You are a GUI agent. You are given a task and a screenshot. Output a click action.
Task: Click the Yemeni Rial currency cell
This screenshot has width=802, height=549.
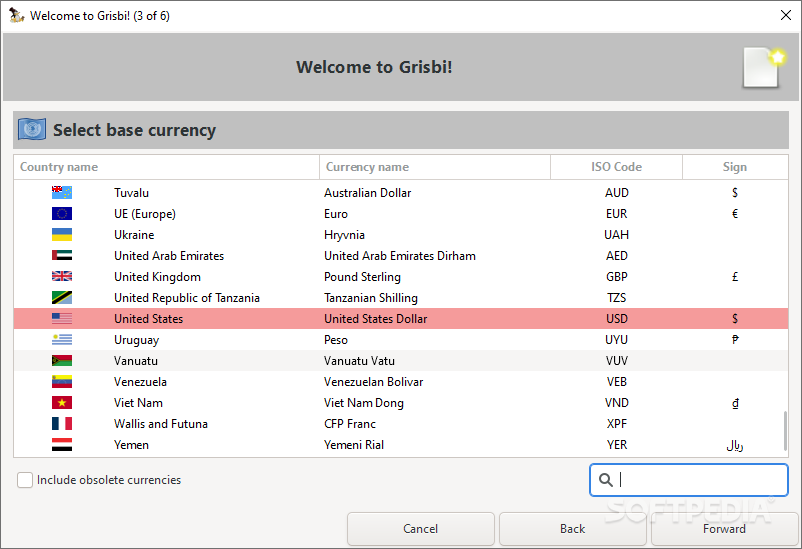[354, 445]
